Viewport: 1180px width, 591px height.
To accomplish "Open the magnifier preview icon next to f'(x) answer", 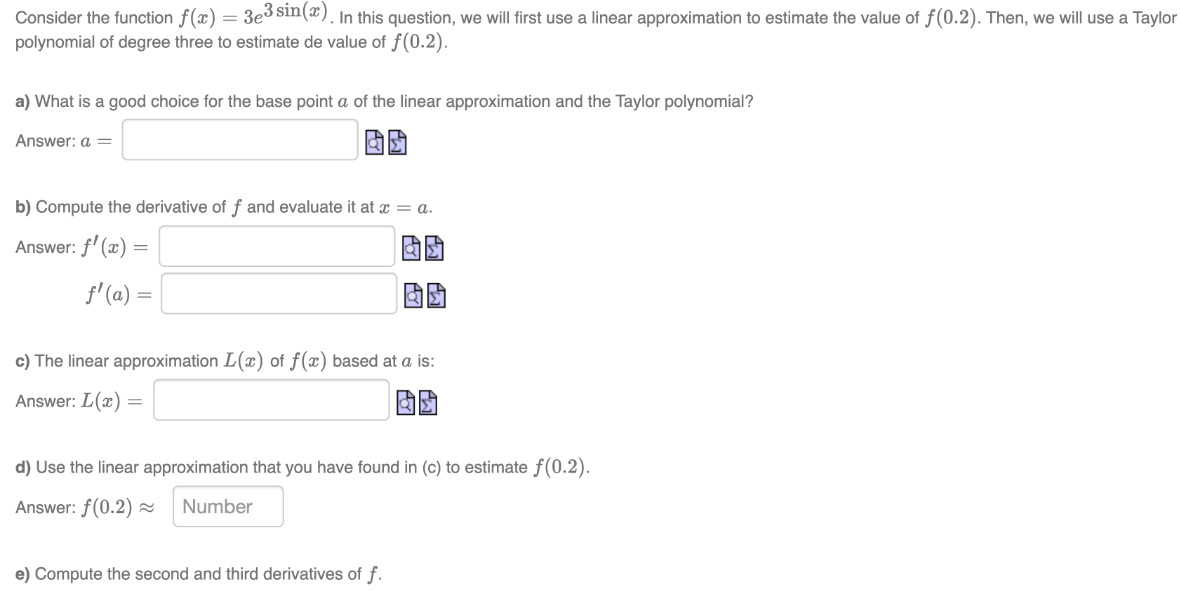I will pos(412,248).
